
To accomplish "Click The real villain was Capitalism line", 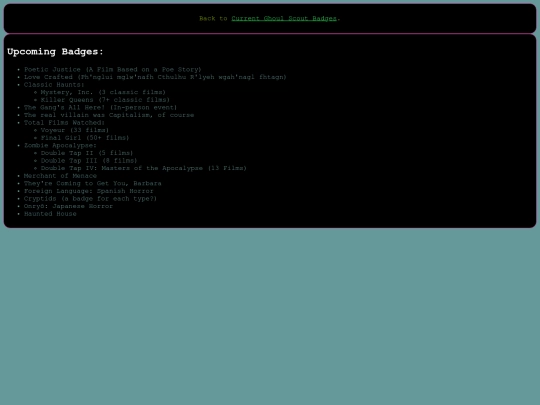I will click(x=109, y=115).
